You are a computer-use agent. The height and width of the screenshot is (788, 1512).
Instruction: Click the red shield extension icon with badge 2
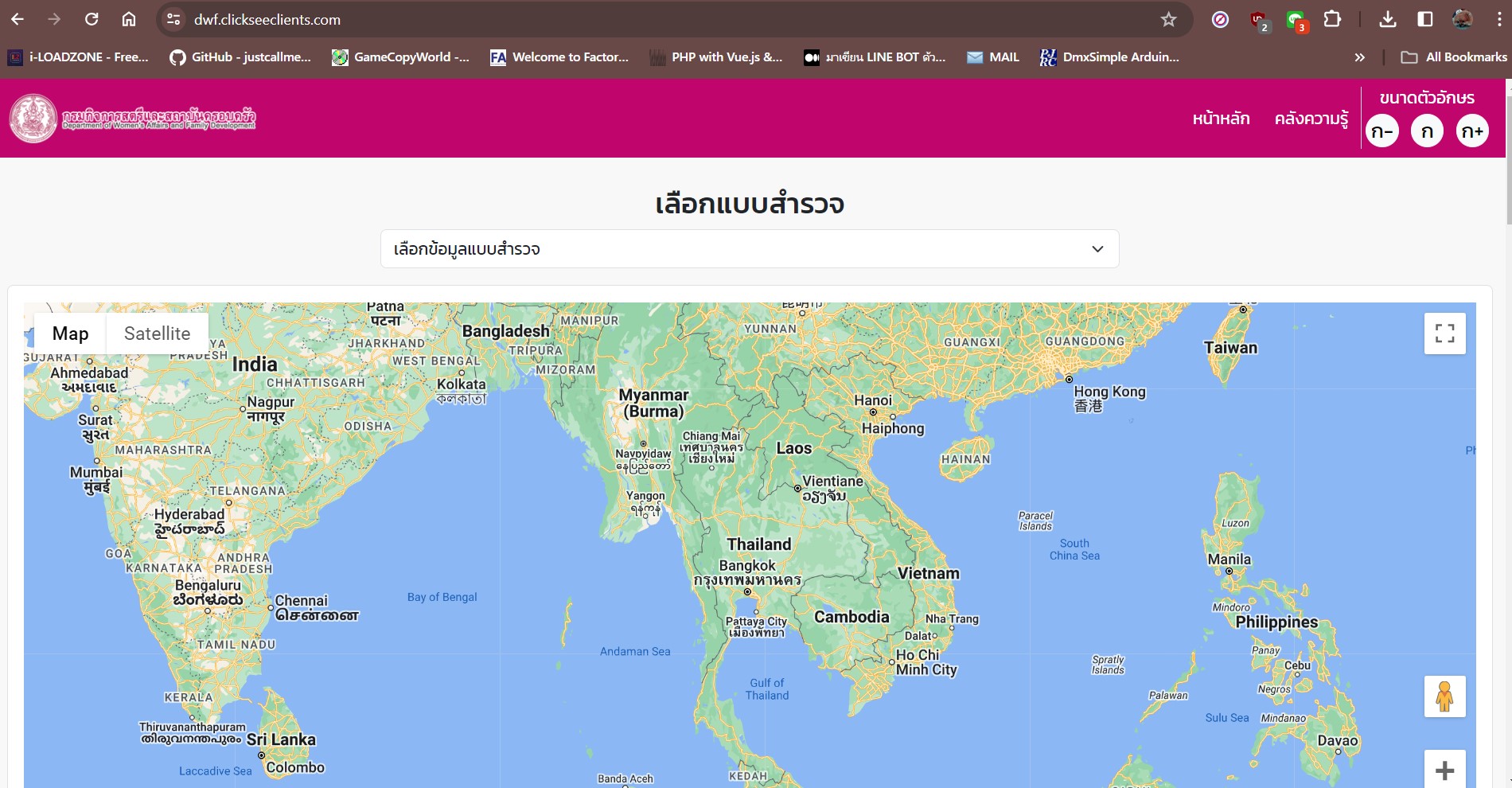1259,21
